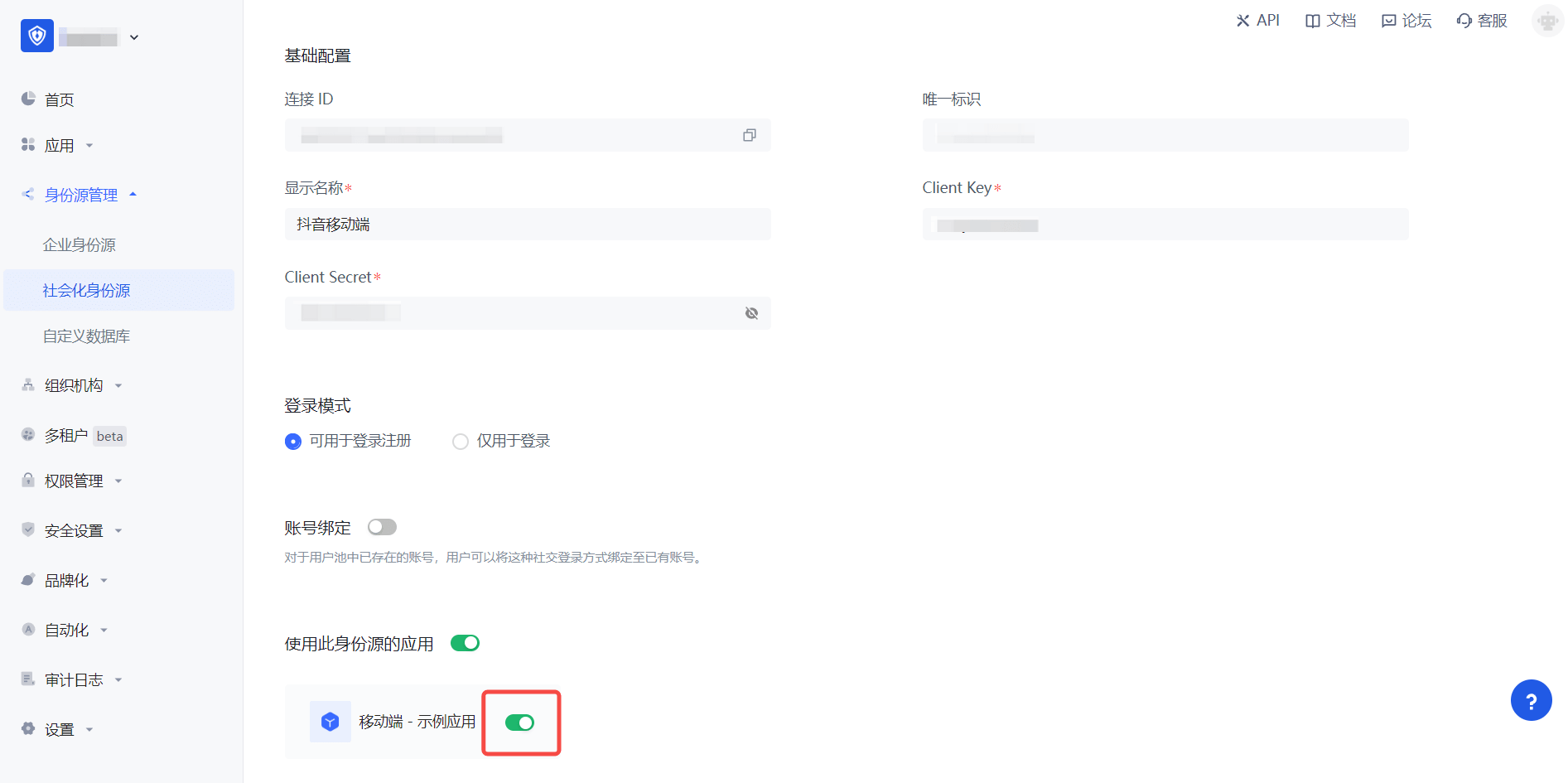Disable the 移动端 - 示例应用 toggle
1568x783 pixels.
(x=519, y=723)
